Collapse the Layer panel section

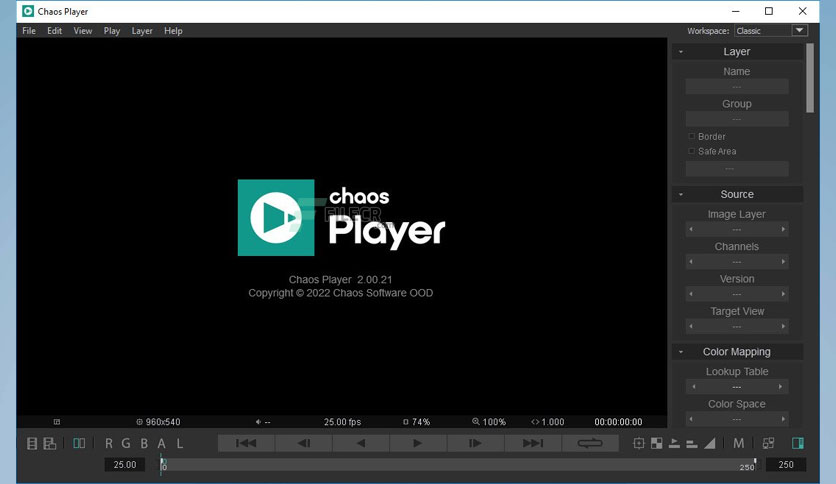pyautogui.click(x=681, y=52)
